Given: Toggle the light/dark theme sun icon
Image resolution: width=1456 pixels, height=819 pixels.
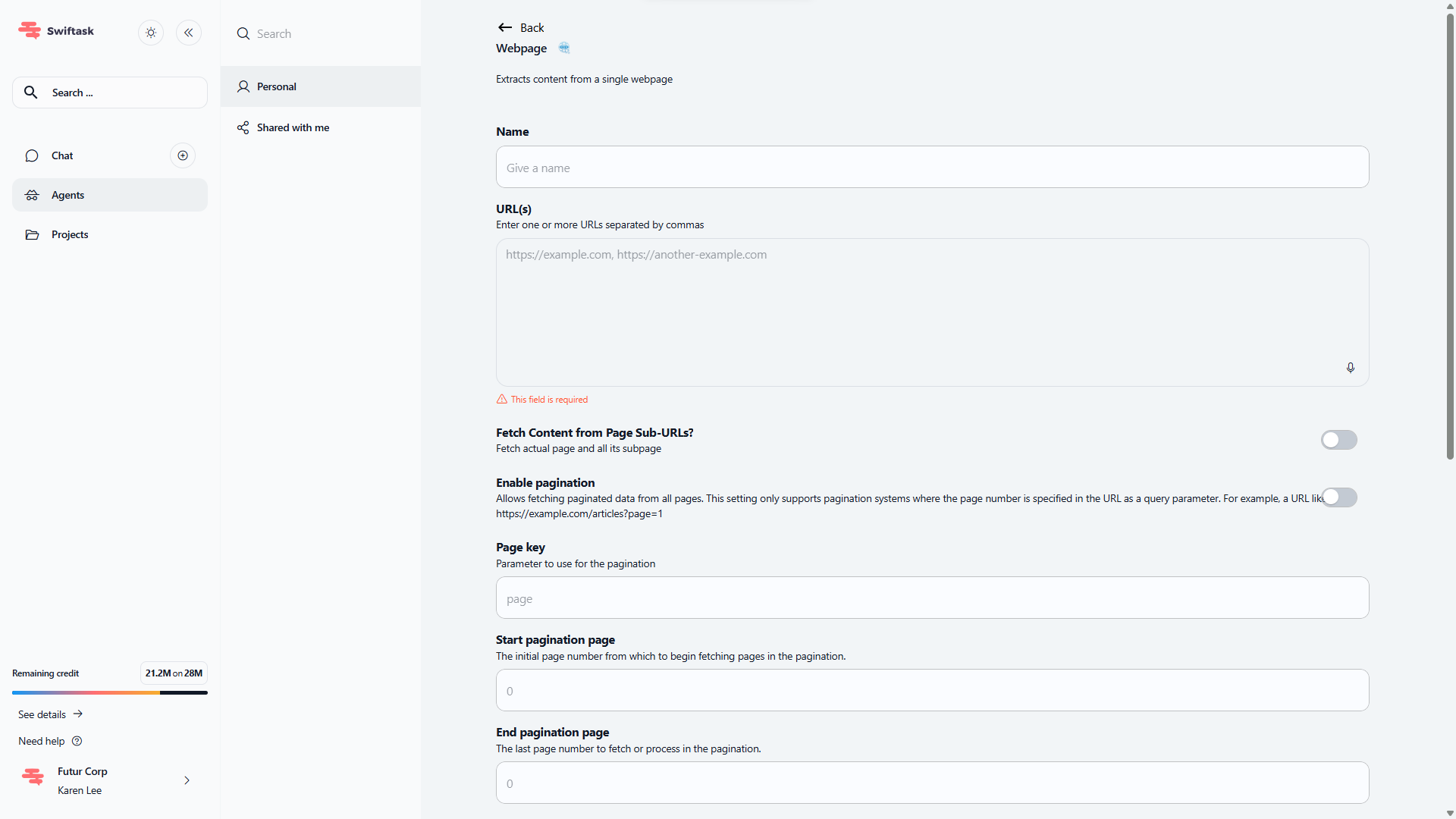Looking at the screenshot, I should [x=151, y=33].
